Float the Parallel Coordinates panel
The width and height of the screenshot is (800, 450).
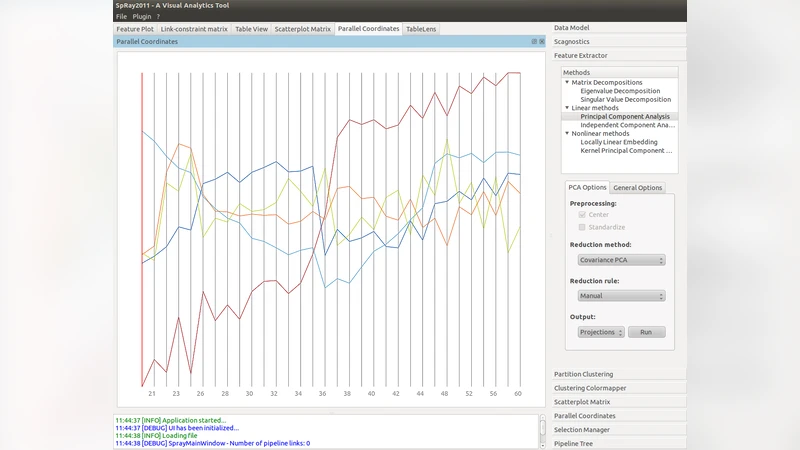click(x=534, y=42)
